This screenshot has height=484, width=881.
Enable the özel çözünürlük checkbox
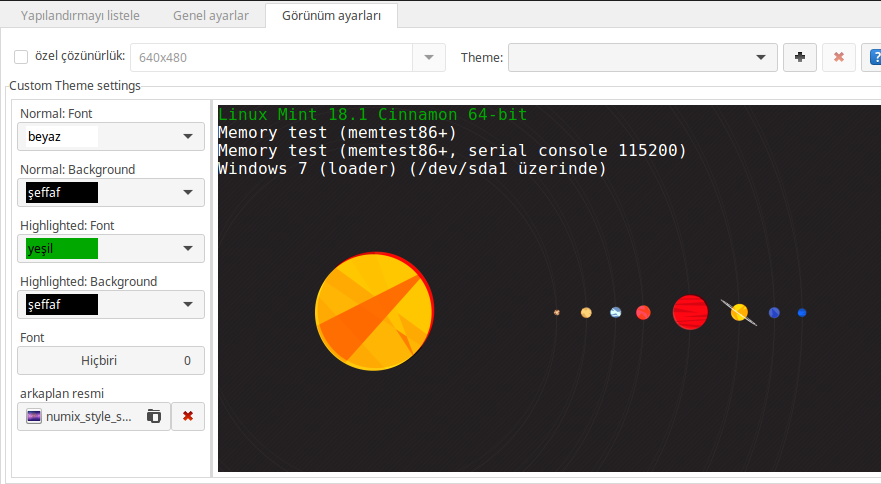point(21,57)
